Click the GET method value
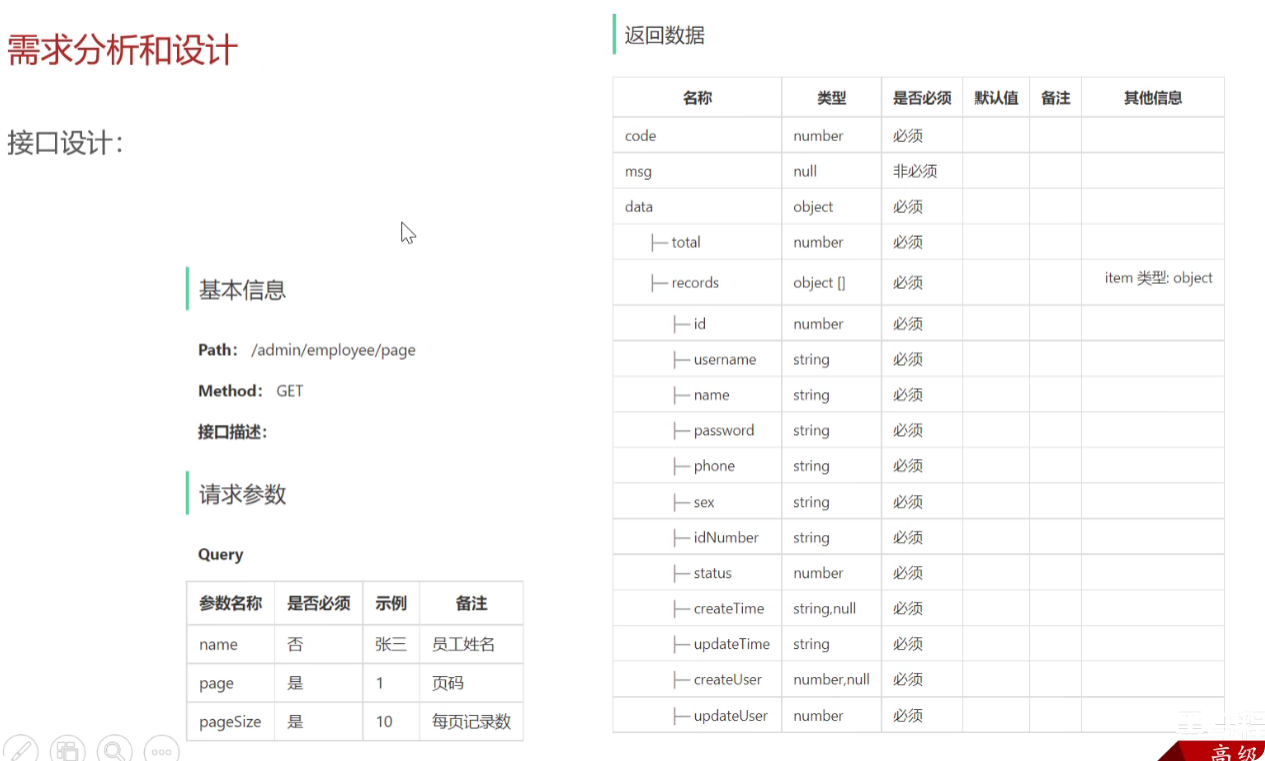Image resolution: width=1265 pixels, height=761 pixels. (290, 391)
